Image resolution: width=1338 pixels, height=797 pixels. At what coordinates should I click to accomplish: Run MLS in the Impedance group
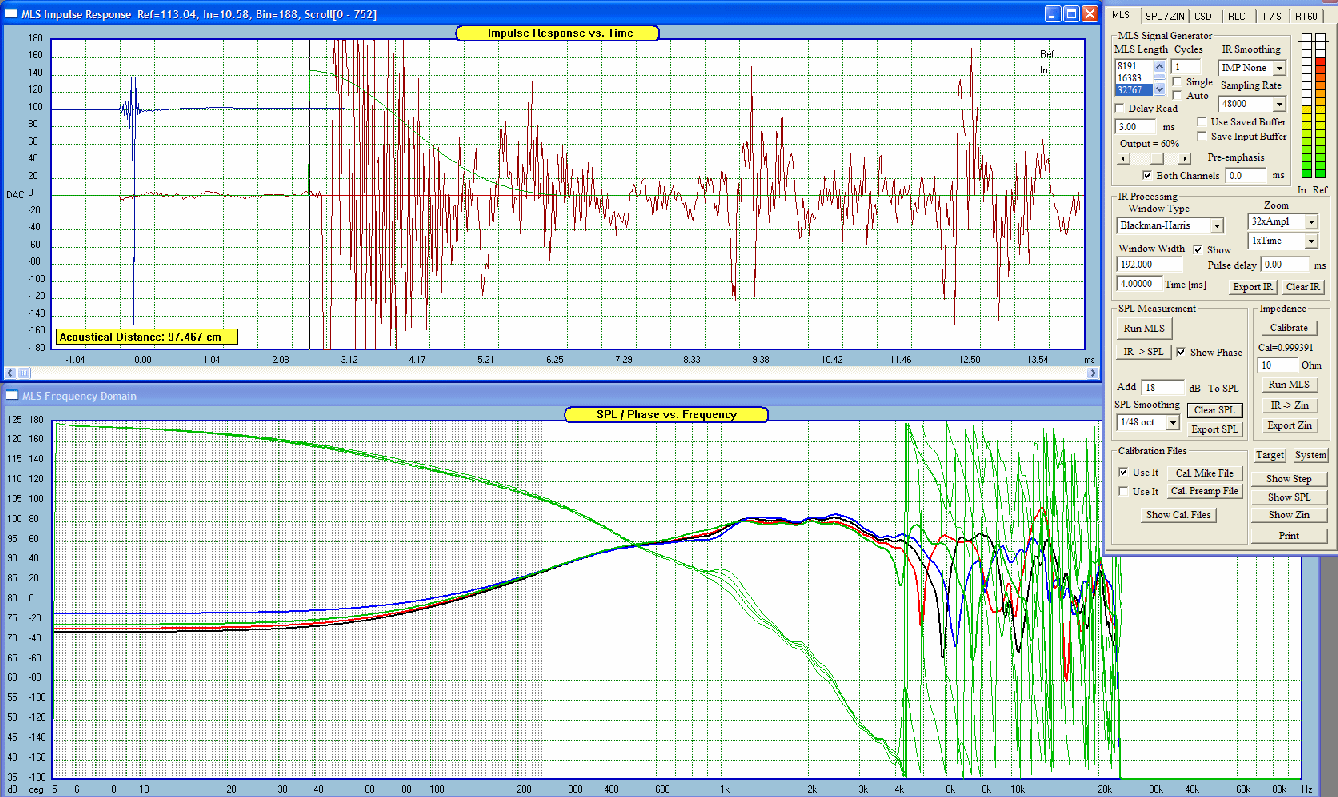tap(1288, 385)
